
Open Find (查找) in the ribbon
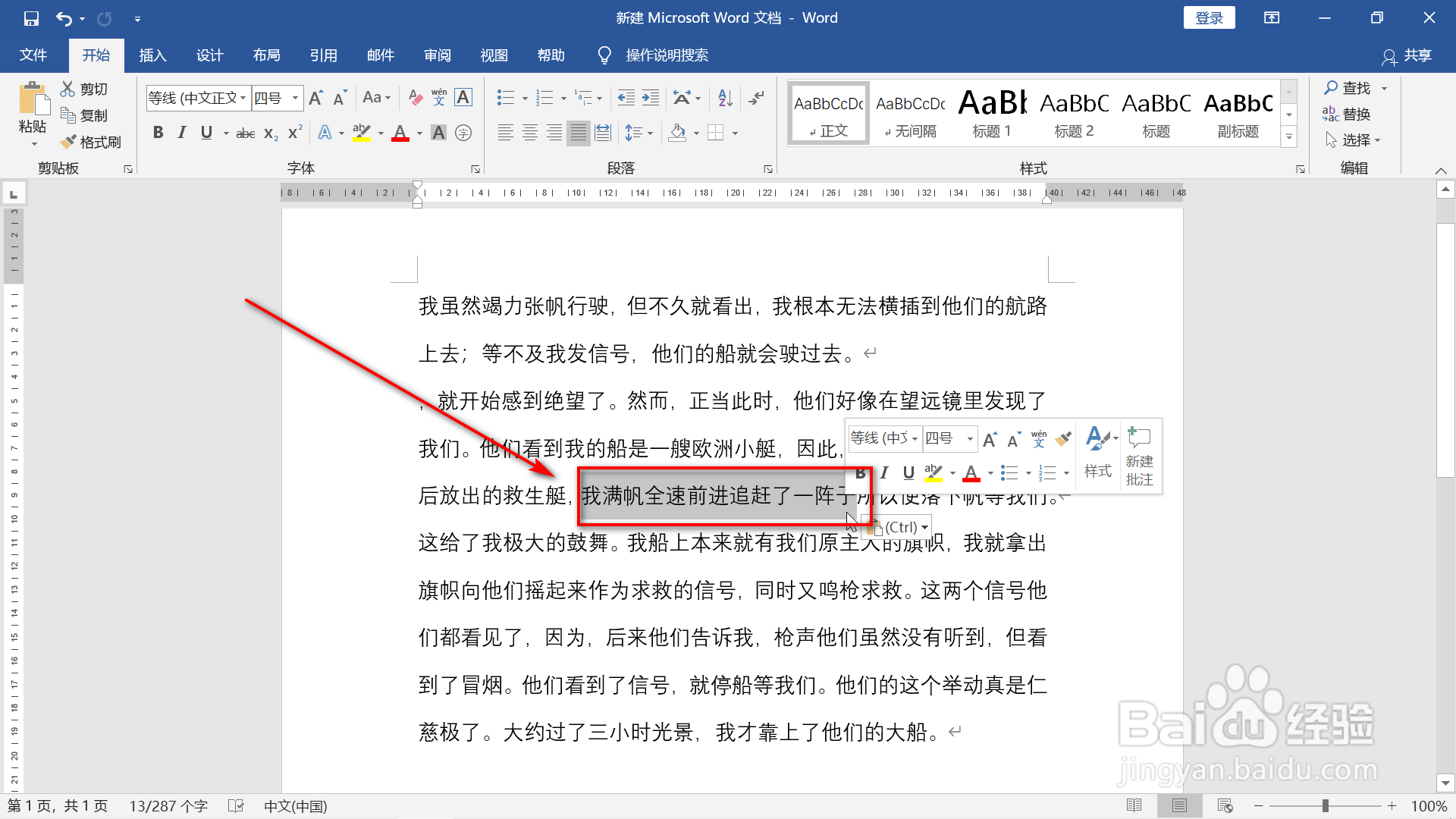[1354, 87]
